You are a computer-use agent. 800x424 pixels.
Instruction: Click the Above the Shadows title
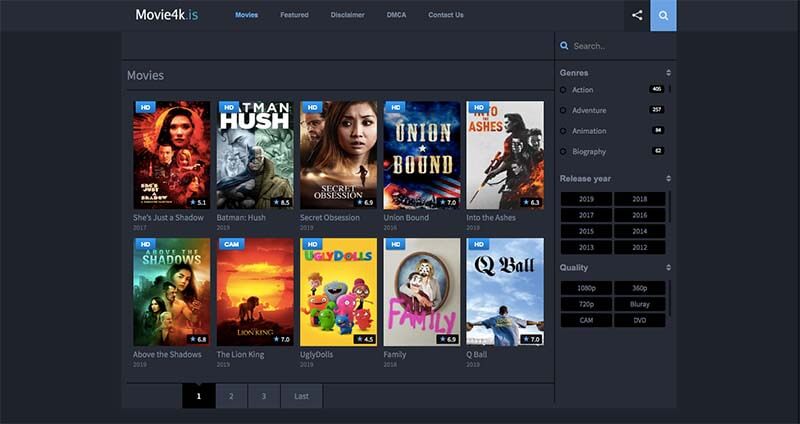[x=167, y=354]
